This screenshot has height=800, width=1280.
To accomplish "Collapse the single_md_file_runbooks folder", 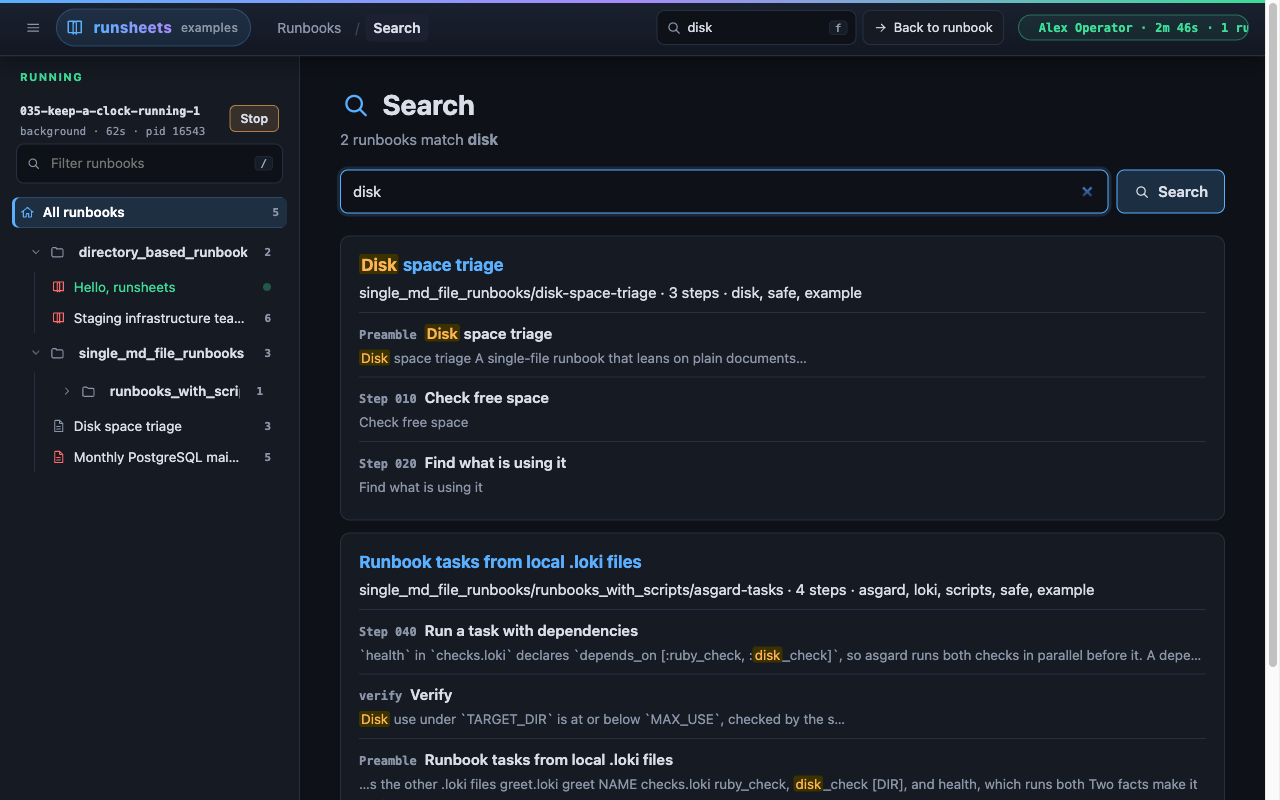I will 36,353.
